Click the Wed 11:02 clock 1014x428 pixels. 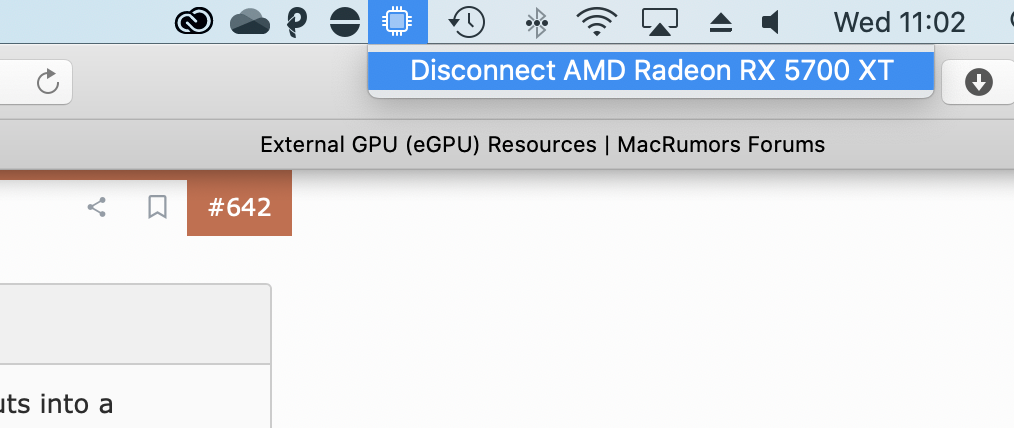899,21
